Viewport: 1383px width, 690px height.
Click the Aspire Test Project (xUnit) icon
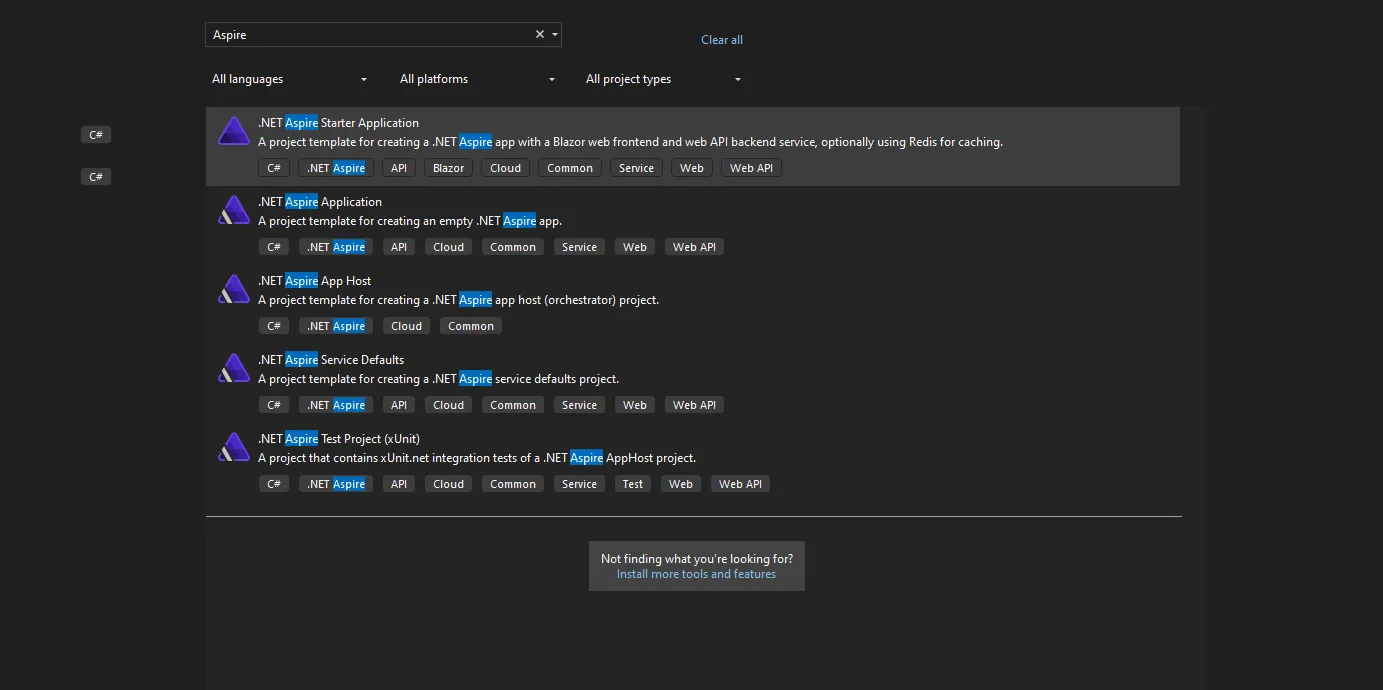233,448
